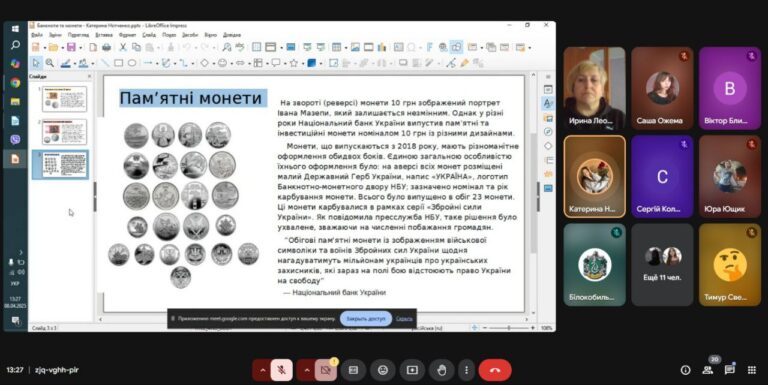Click Export as PDF icon
768x385 pixels.
click(93, 48)
